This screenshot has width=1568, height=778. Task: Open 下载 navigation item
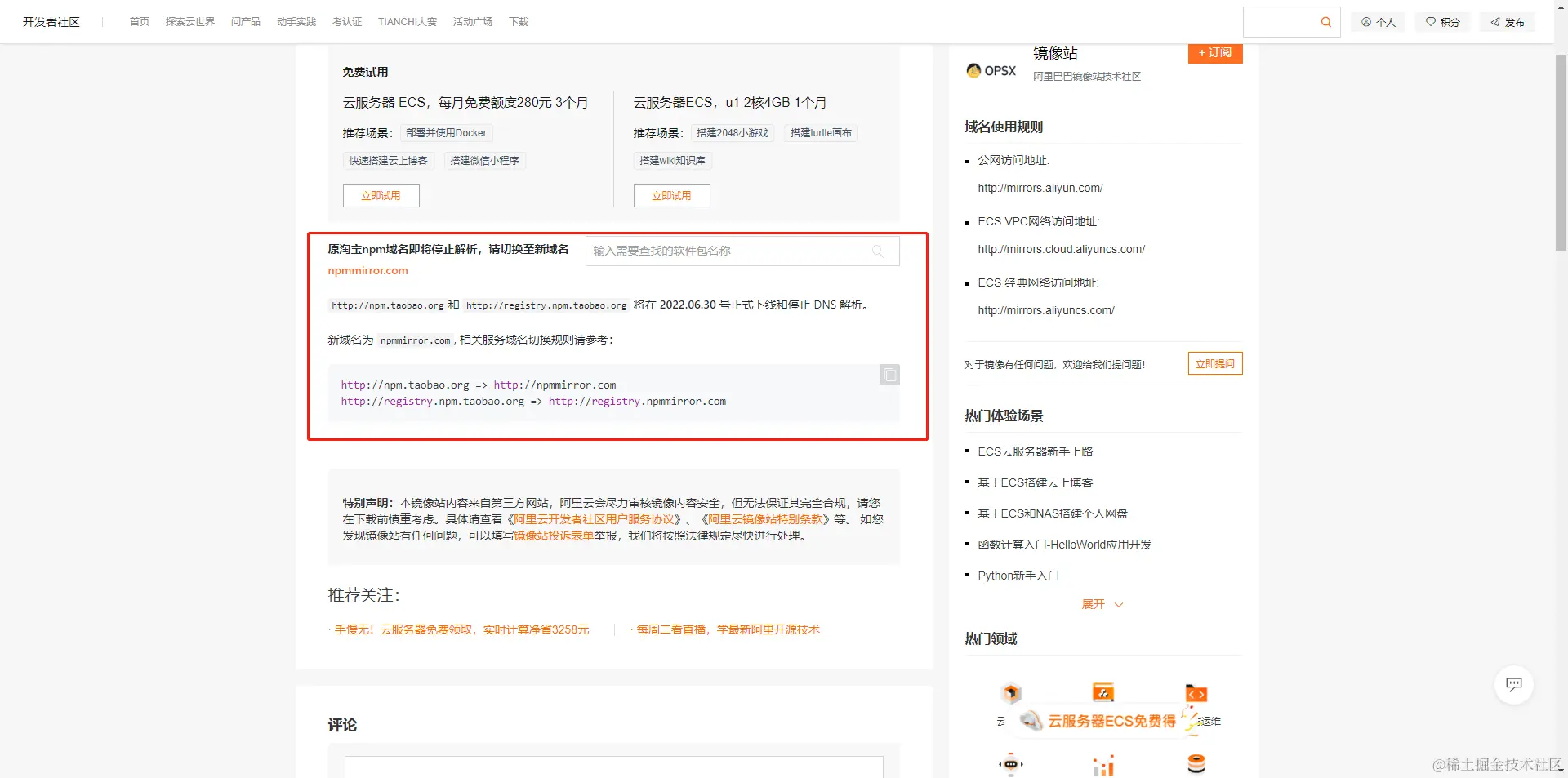[519, 22]
